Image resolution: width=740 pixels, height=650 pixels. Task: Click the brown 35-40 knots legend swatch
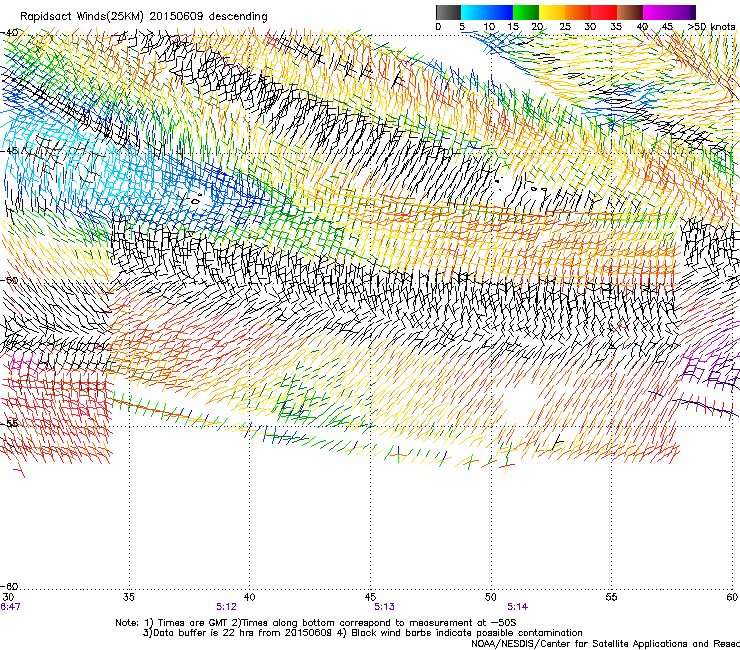pyautogui.click(x=630, y=12)
